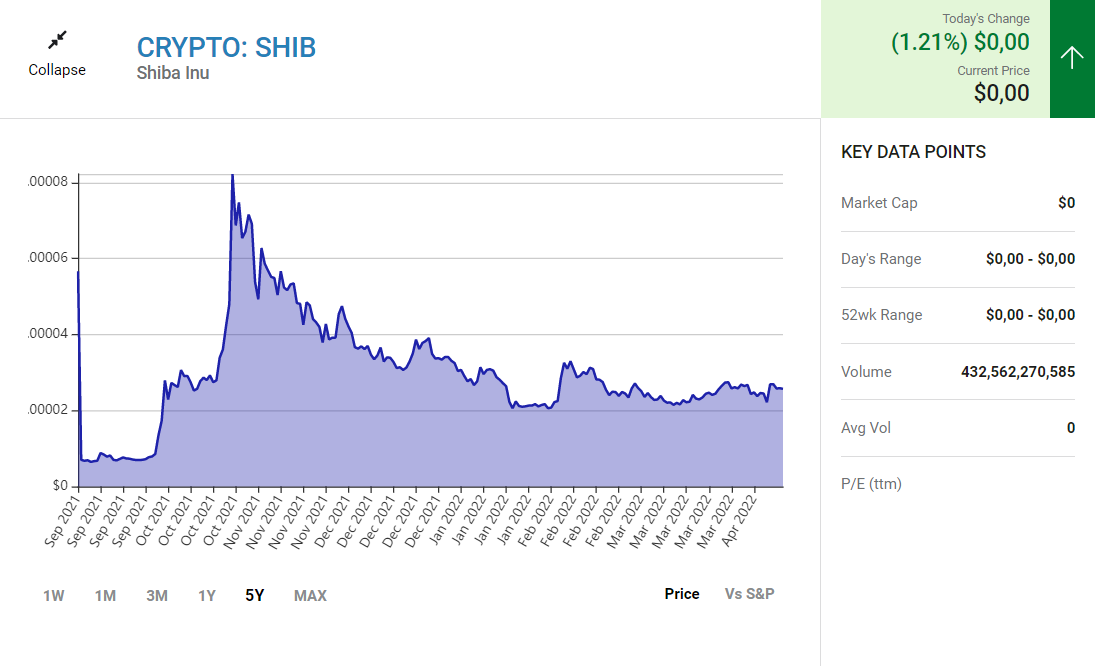This screenshot has height=666, width=1095.
Task: Click the chart's highest price peak
Action: point(233,175)
